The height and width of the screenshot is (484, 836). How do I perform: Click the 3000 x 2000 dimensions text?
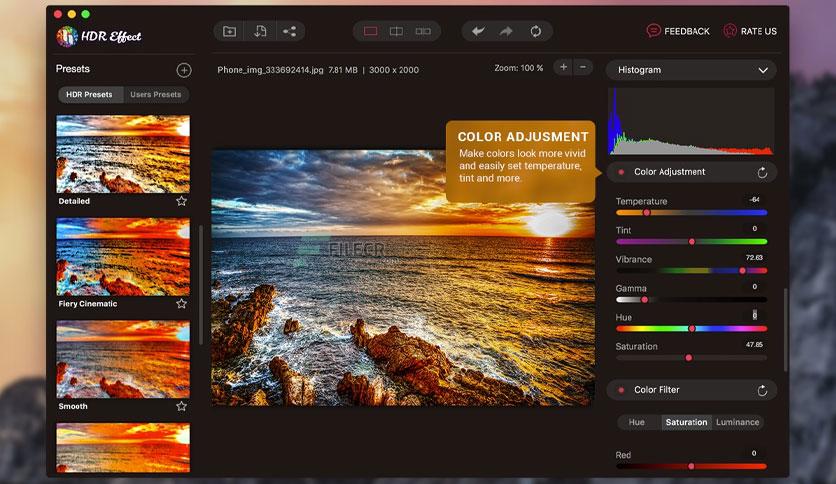394,70
